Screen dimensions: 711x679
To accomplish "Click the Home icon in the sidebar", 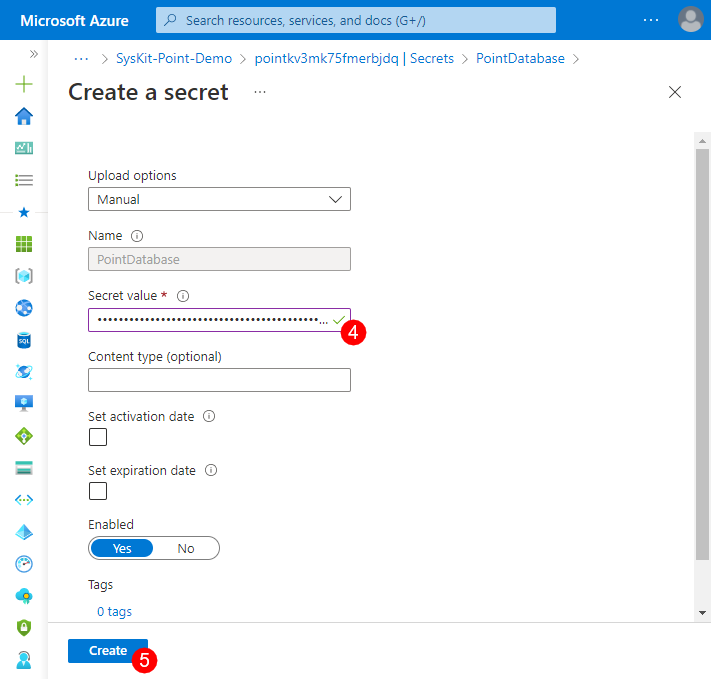I will 24,116.
